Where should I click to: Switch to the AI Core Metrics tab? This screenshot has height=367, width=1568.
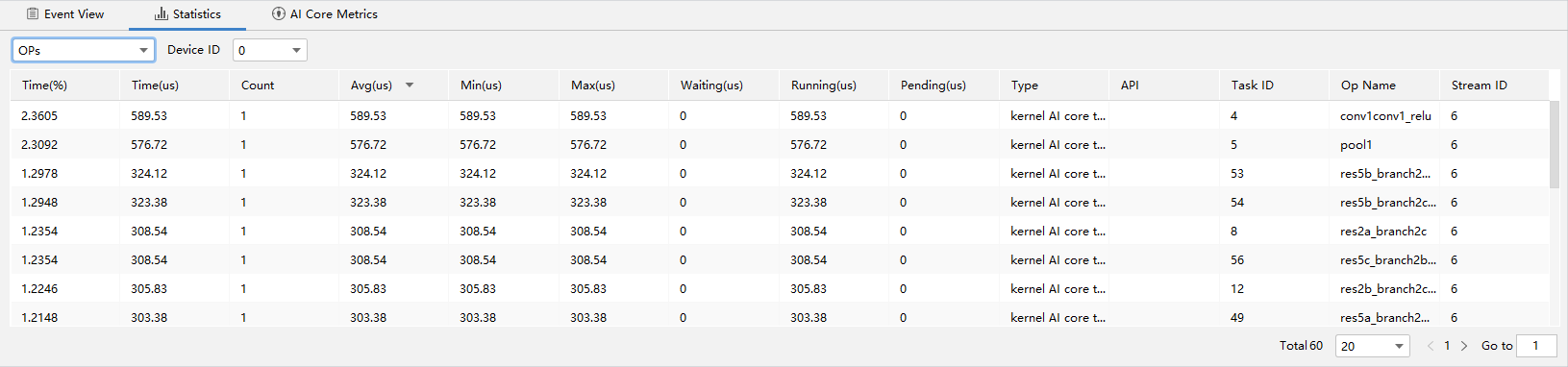(325, 14)
